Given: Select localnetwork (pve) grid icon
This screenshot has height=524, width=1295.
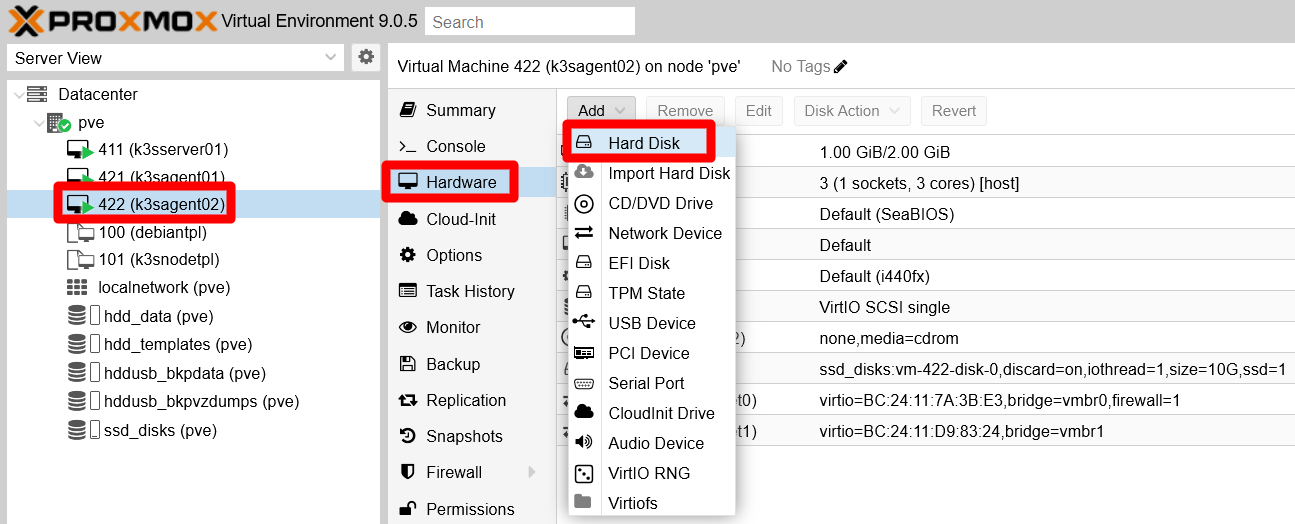Looking at the screenshot, I should point(77,288).
